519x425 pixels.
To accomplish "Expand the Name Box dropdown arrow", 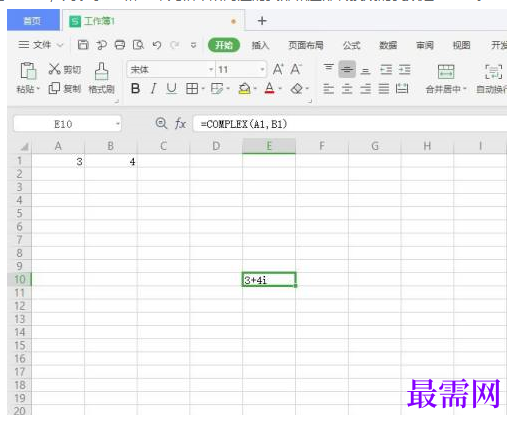I will (x=118, y=124).
